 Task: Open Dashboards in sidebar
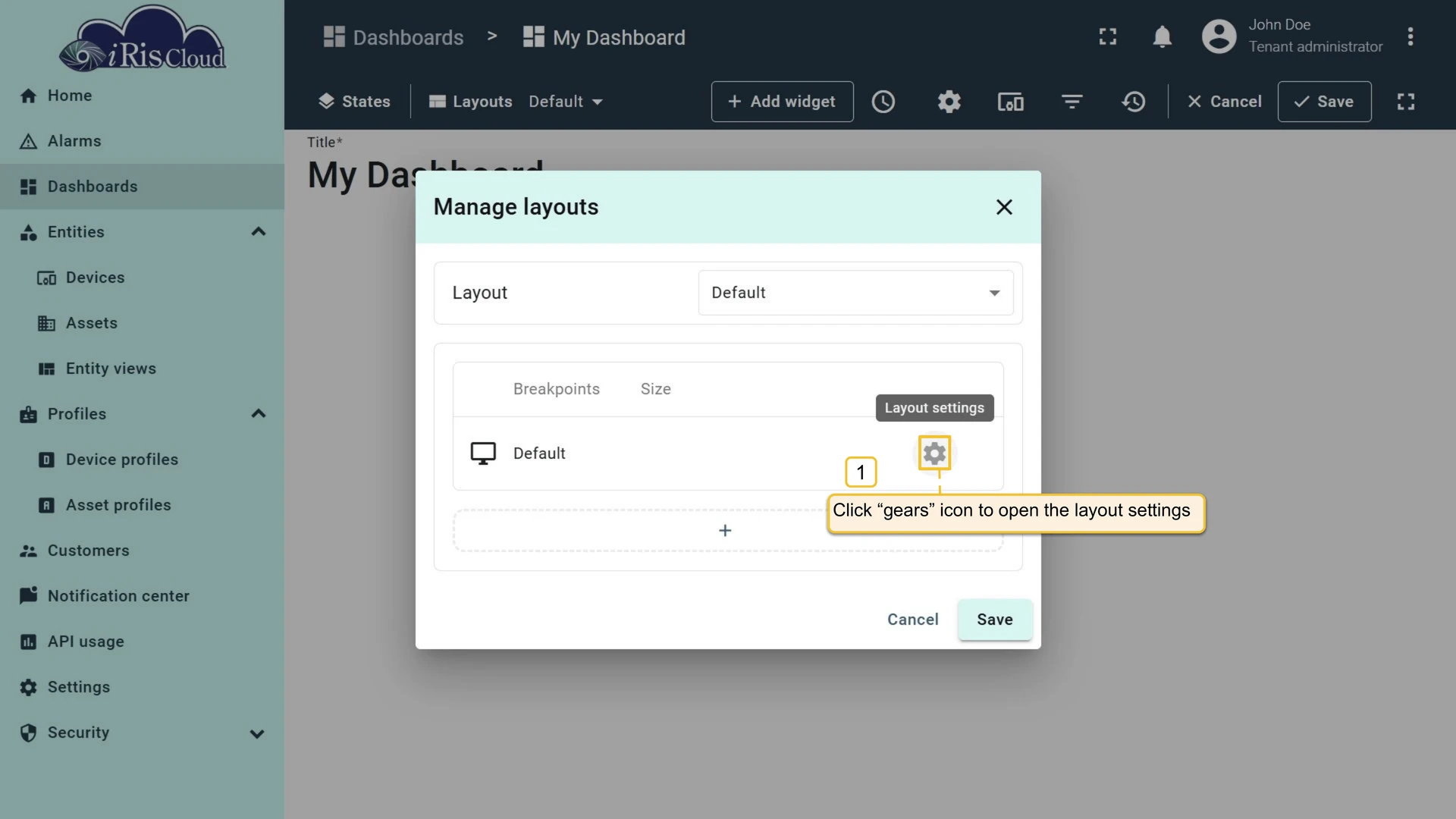point(142,187)
